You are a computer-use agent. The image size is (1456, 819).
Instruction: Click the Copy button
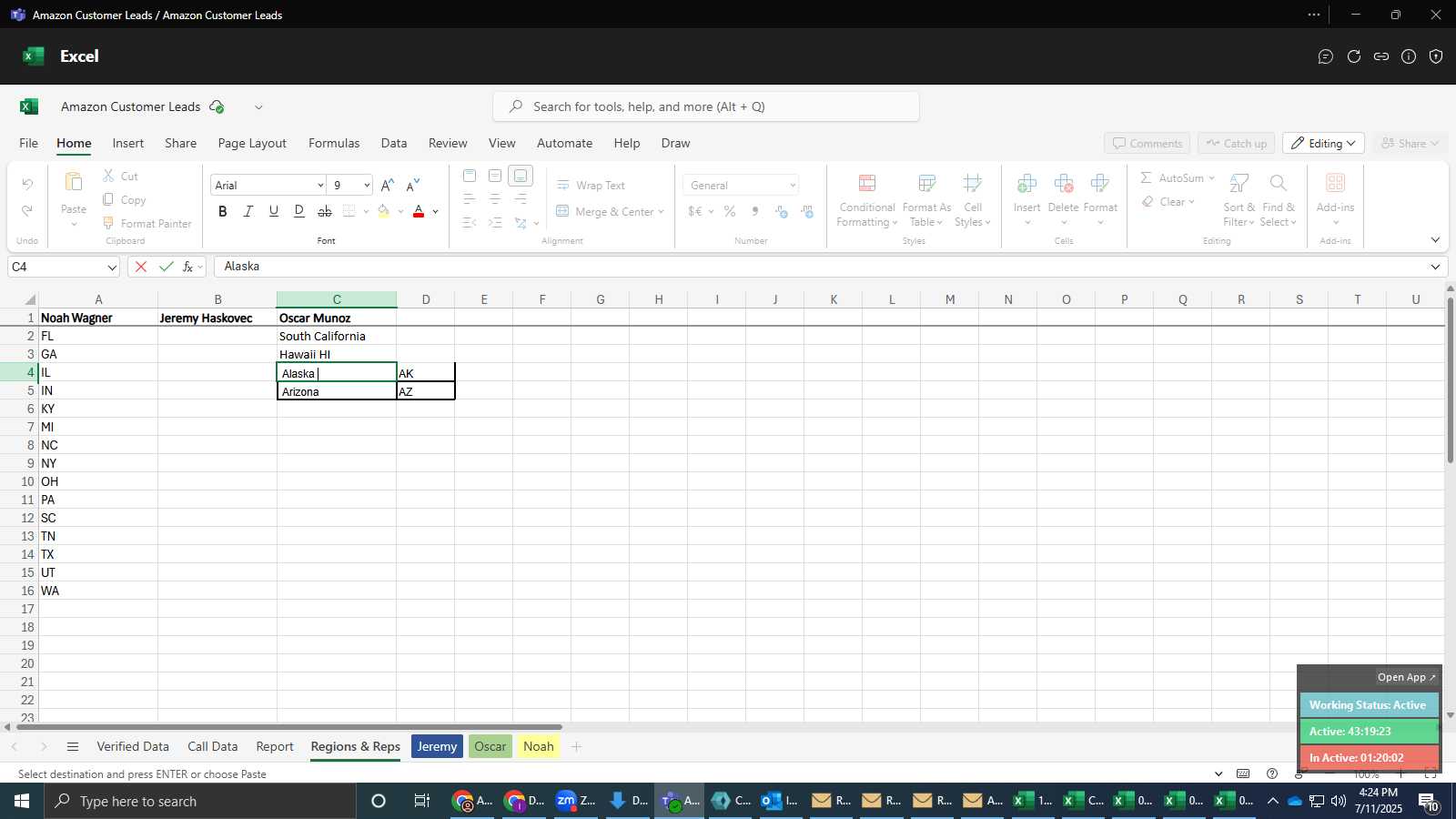point(124,199)
